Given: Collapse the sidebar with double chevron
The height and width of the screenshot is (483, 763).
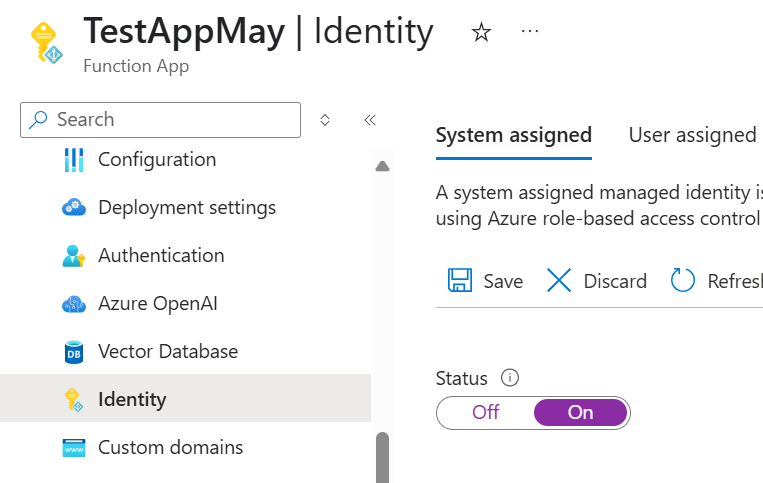Looking at the screenshot, I should (370, 120).
